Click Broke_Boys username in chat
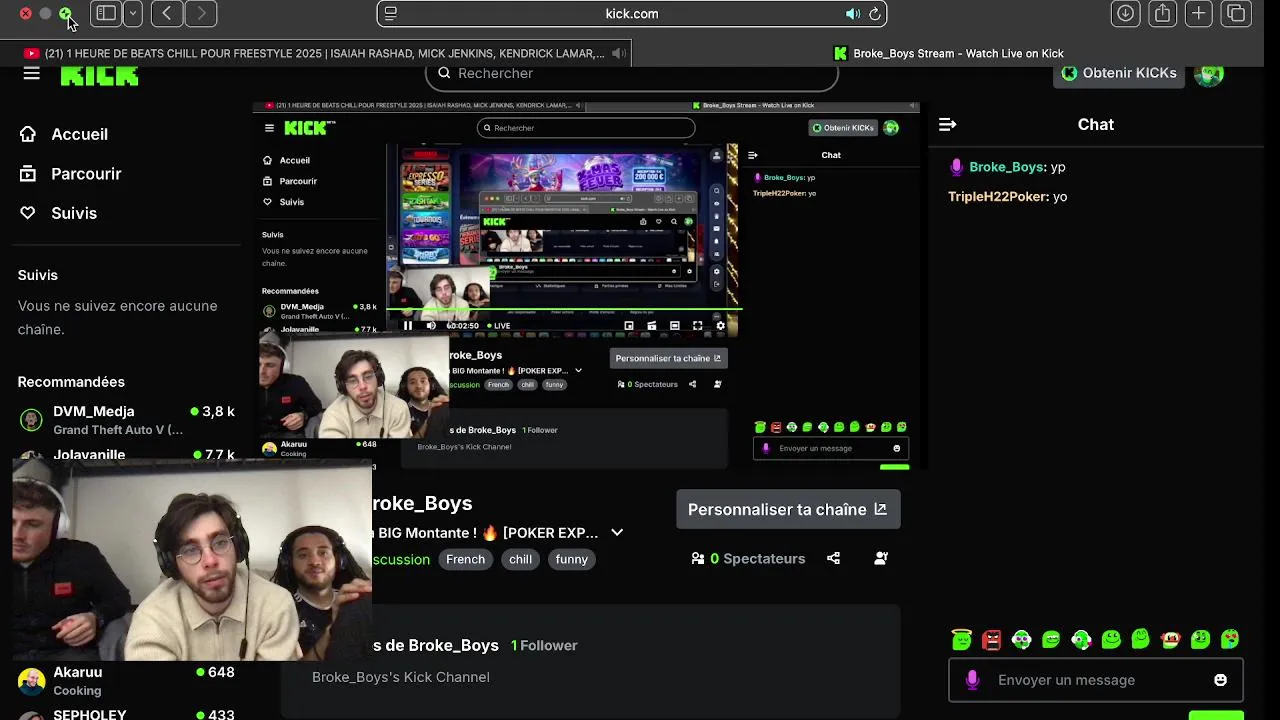The width and height of the screenshot is (1280, 720). [x=1007, y=167]
